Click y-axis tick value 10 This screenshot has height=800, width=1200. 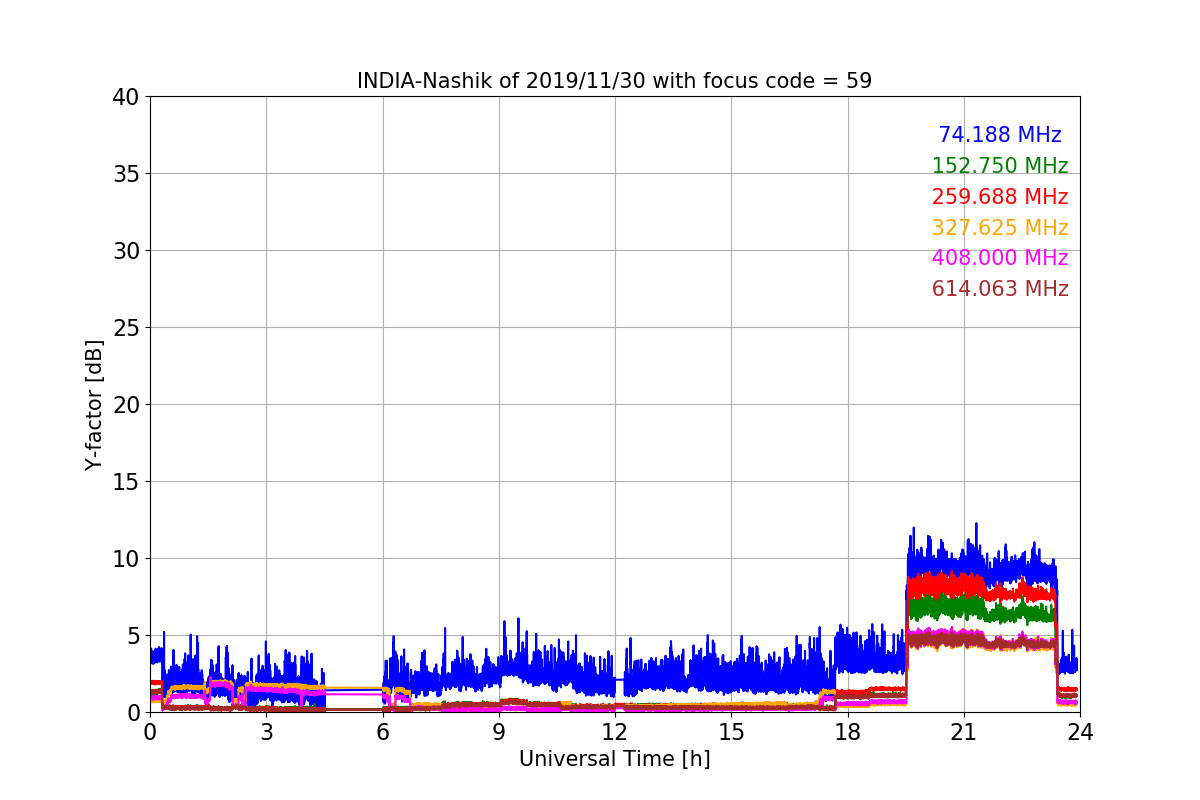pos(126,559)
